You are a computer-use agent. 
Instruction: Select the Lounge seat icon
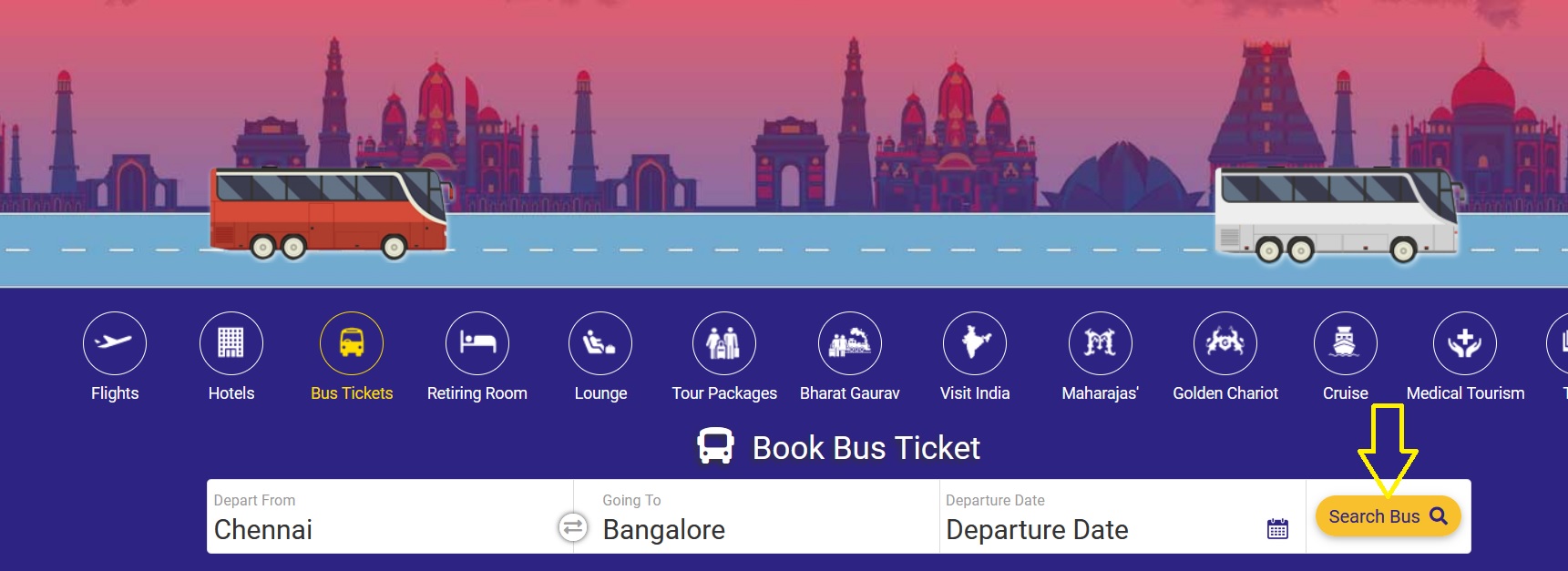600,343
